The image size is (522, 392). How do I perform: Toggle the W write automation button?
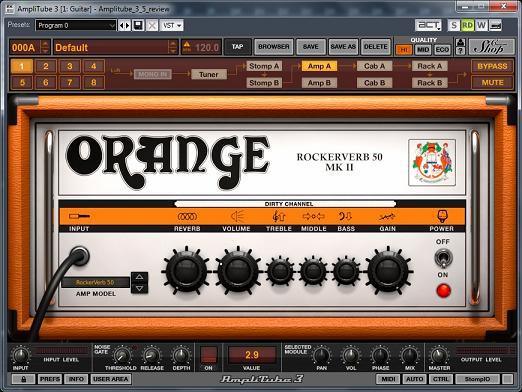tap(481, 25)
